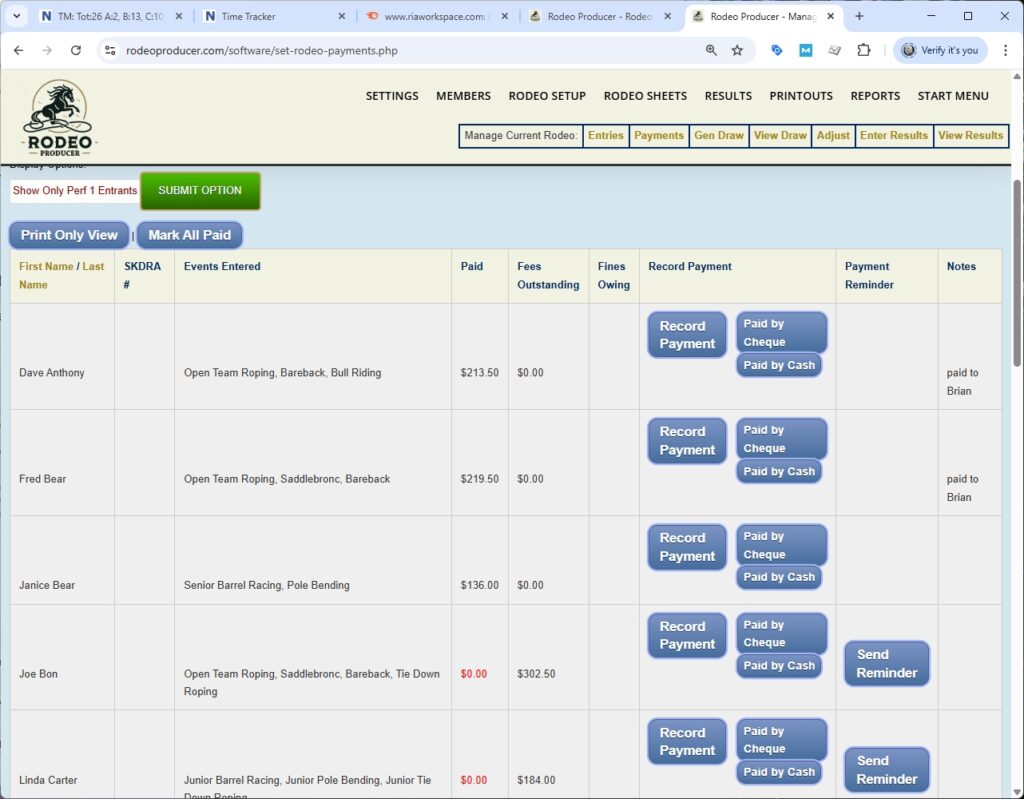Screen dimensions: 1024x799
Task: Reload the current page
Action: pyautogui.click(x=76, y=50)
